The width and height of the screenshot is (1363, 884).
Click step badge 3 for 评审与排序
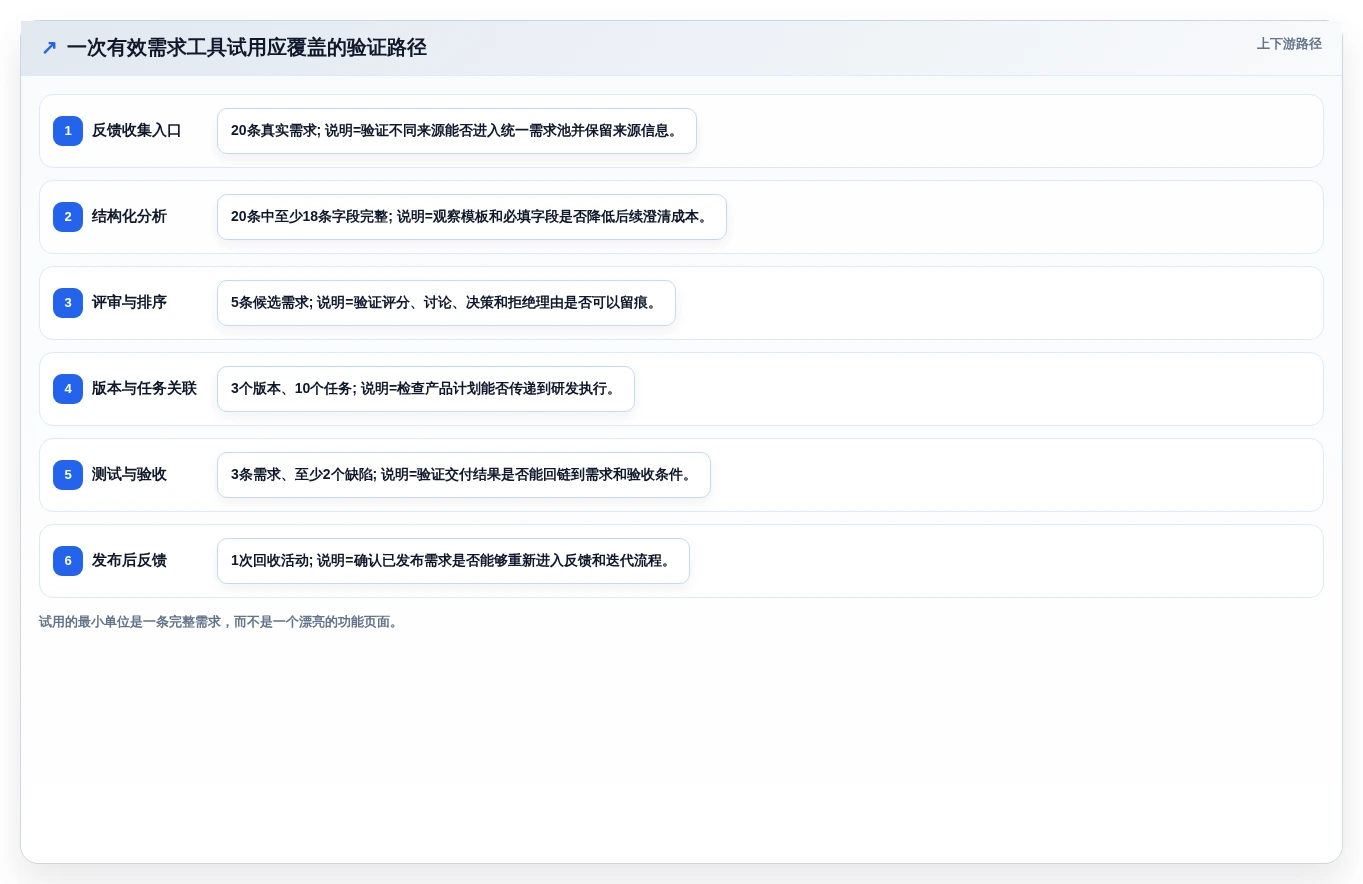(68, 303)
